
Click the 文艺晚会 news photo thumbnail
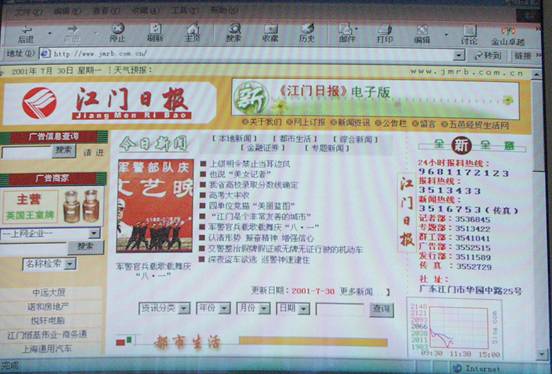click(x=155, y=206)
